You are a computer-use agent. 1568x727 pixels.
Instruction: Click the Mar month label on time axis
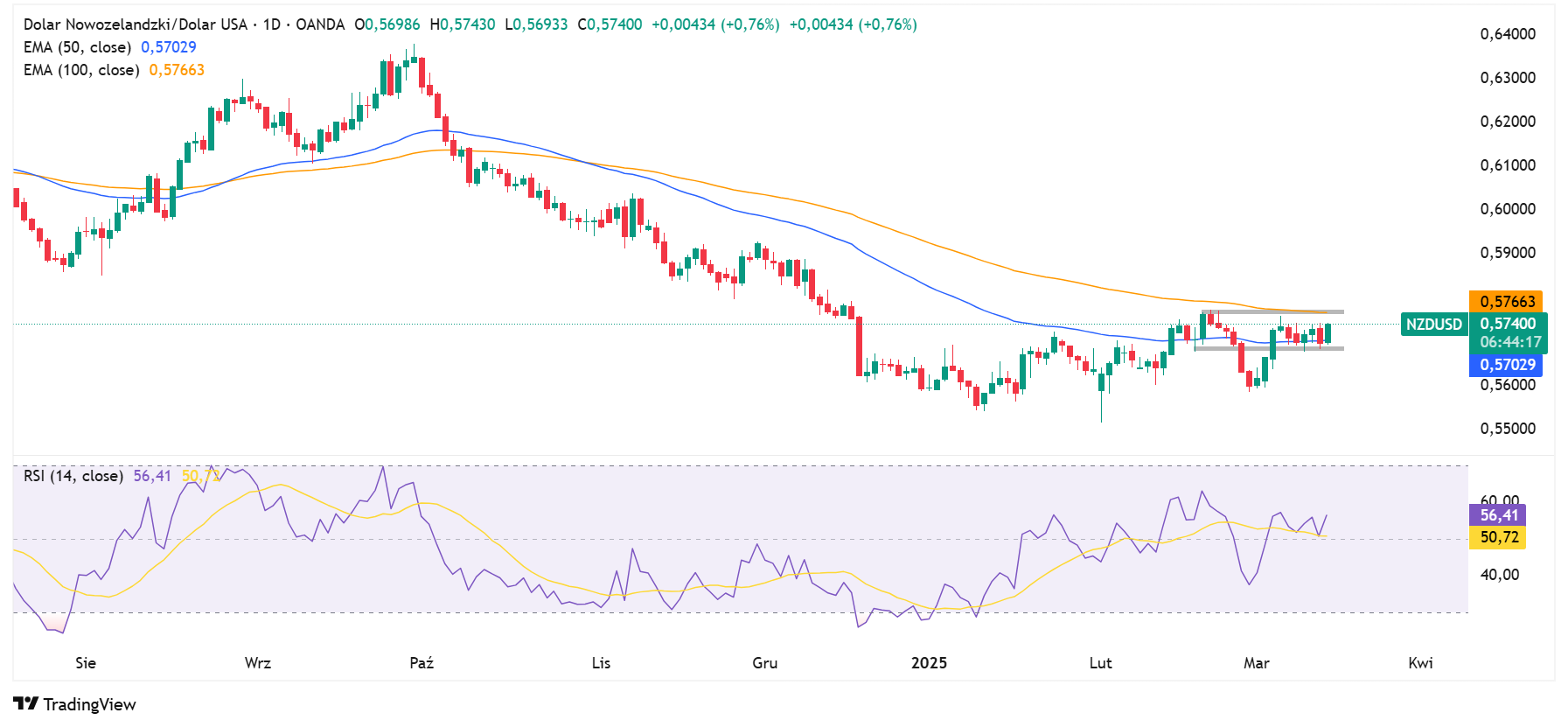(x=1257, y=663)
